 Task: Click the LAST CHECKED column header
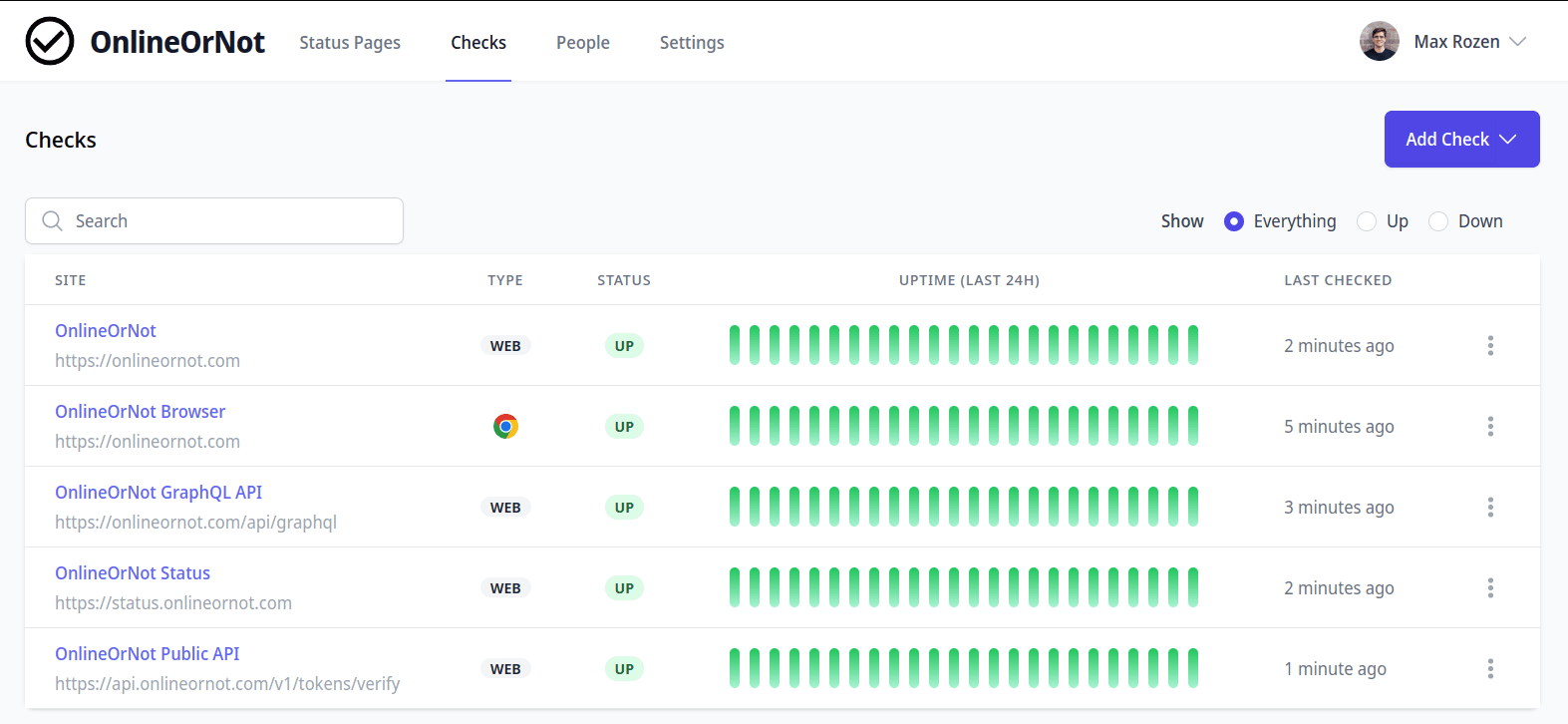[1338, 280]
